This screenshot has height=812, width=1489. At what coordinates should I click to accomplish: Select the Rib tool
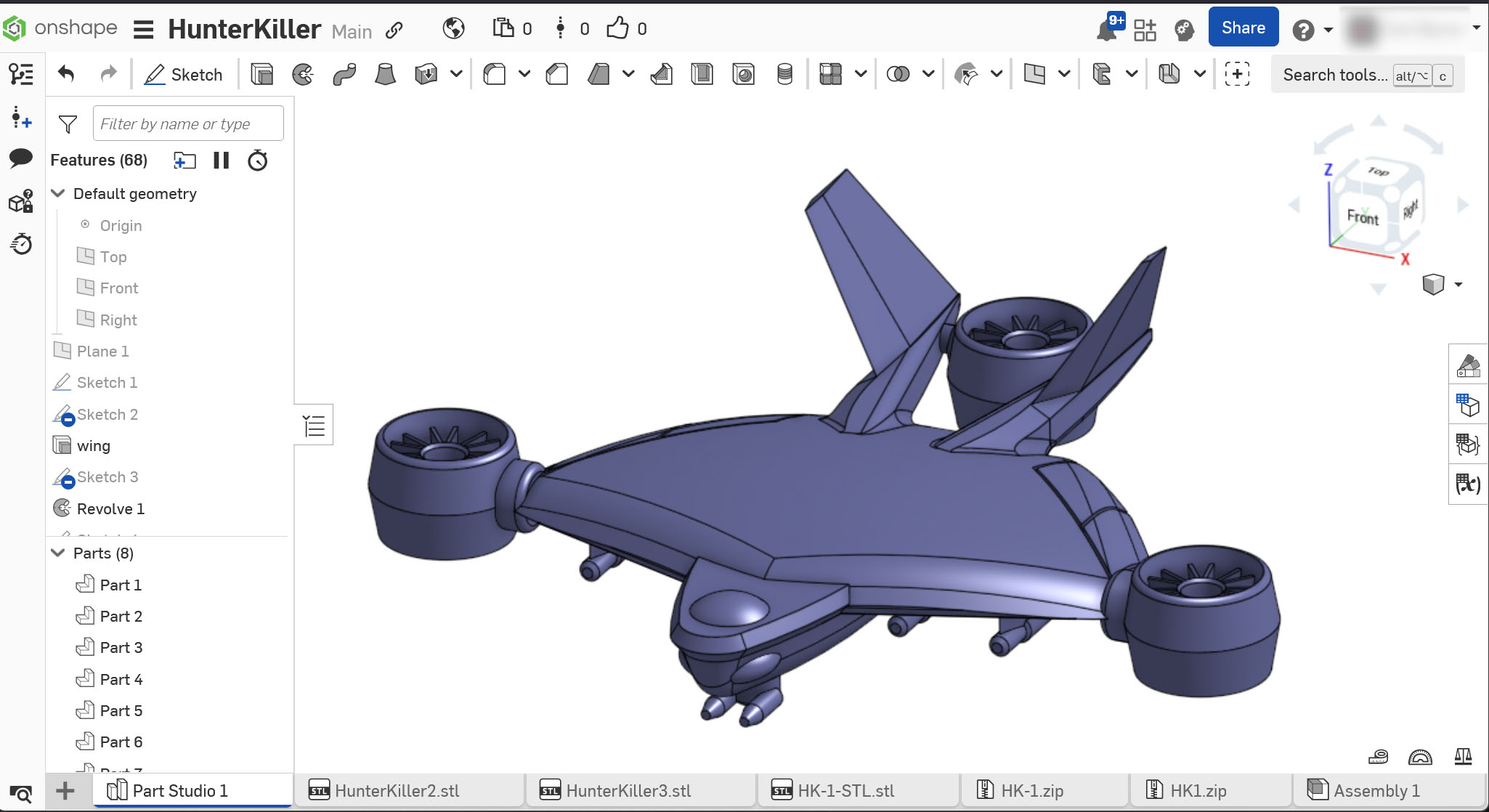click(661, 74)
